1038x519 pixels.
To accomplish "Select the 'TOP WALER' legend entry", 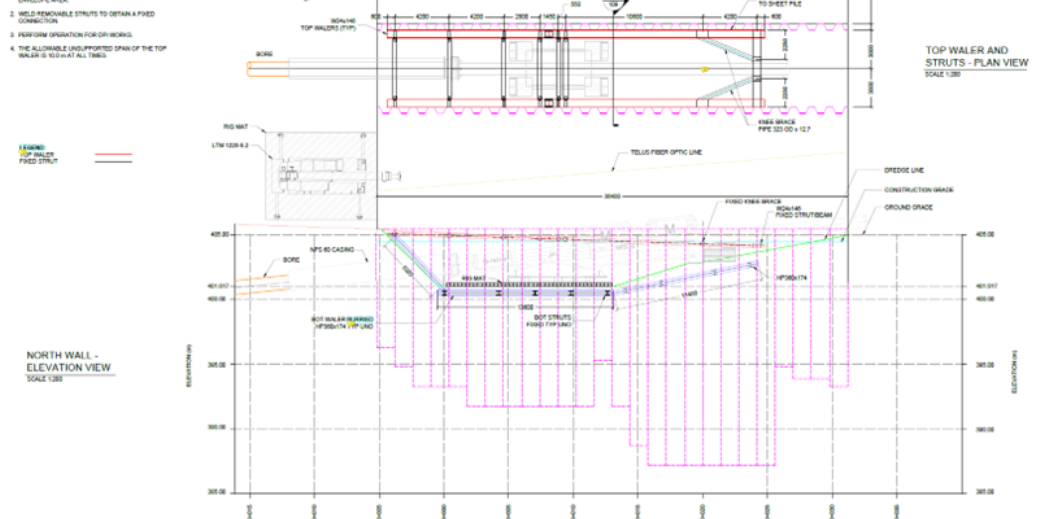I will coord(36,154).
